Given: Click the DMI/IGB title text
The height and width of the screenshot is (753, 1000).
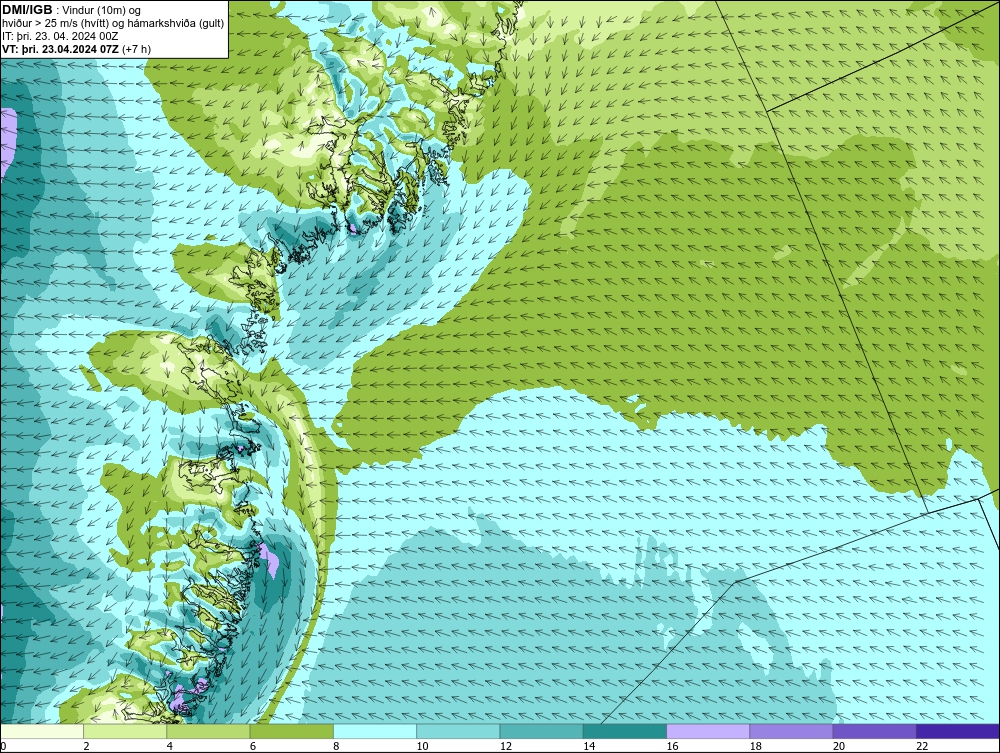Looking at the screenshot, I should click(x=27, y=10).
